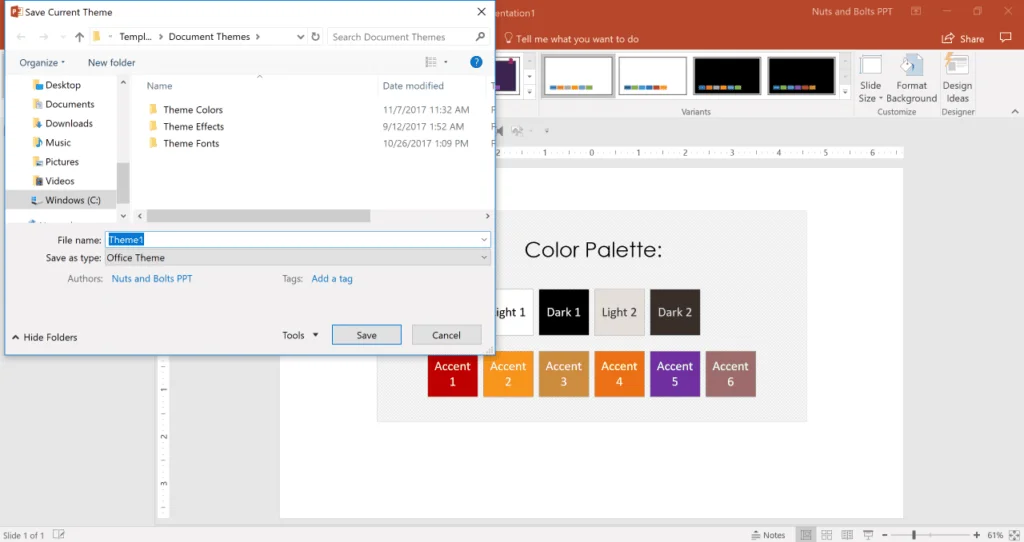Screen dimensions: 1024x542
Task: Open the Tools dropdown in dialog
Action: pyautogui.click(x=300, y=335)
